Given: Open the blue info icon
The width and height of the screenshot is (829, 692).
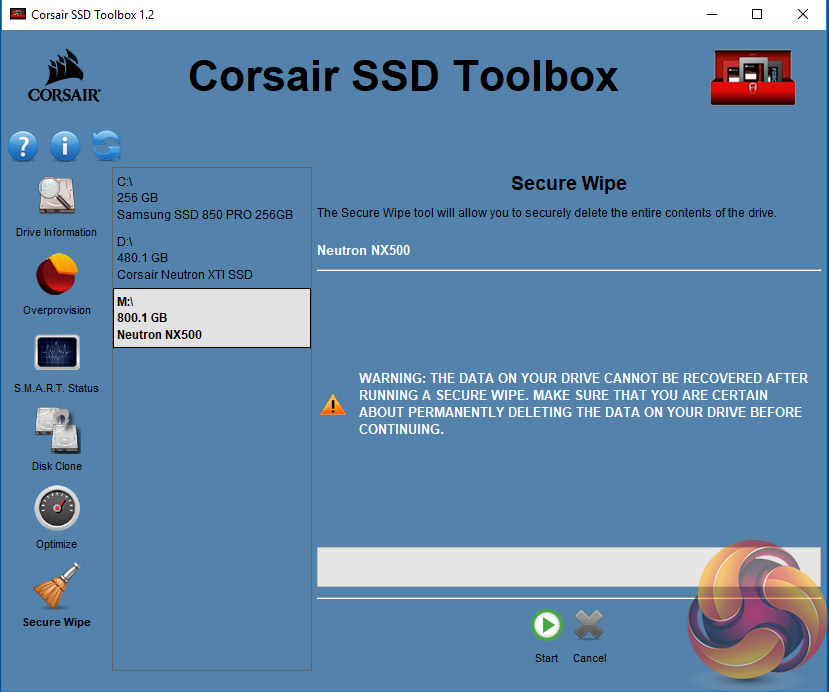Looking at the screenshot, I should pos(65,146).
